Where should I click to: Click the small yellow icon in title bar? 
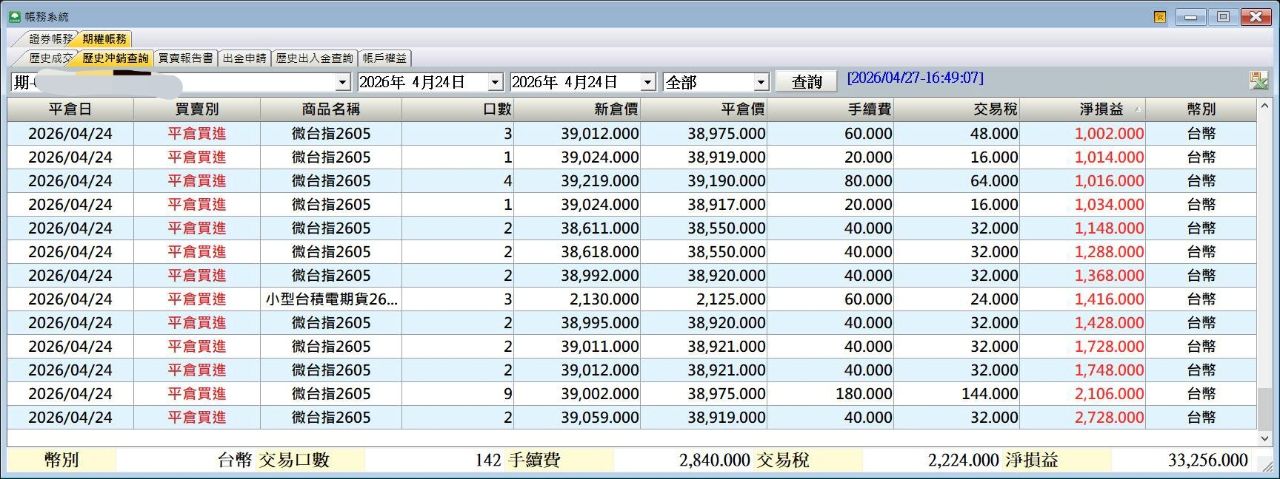pyautogui.click(x=1160, y=16)
